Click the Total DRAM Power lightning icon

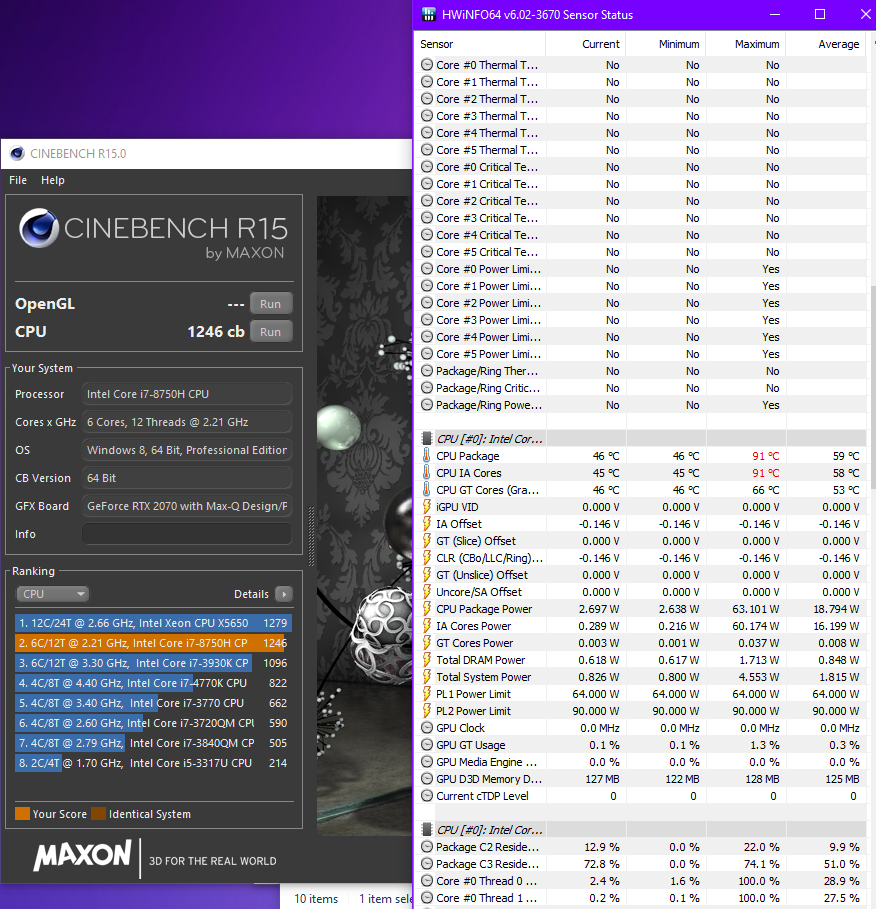coord(427,660)
